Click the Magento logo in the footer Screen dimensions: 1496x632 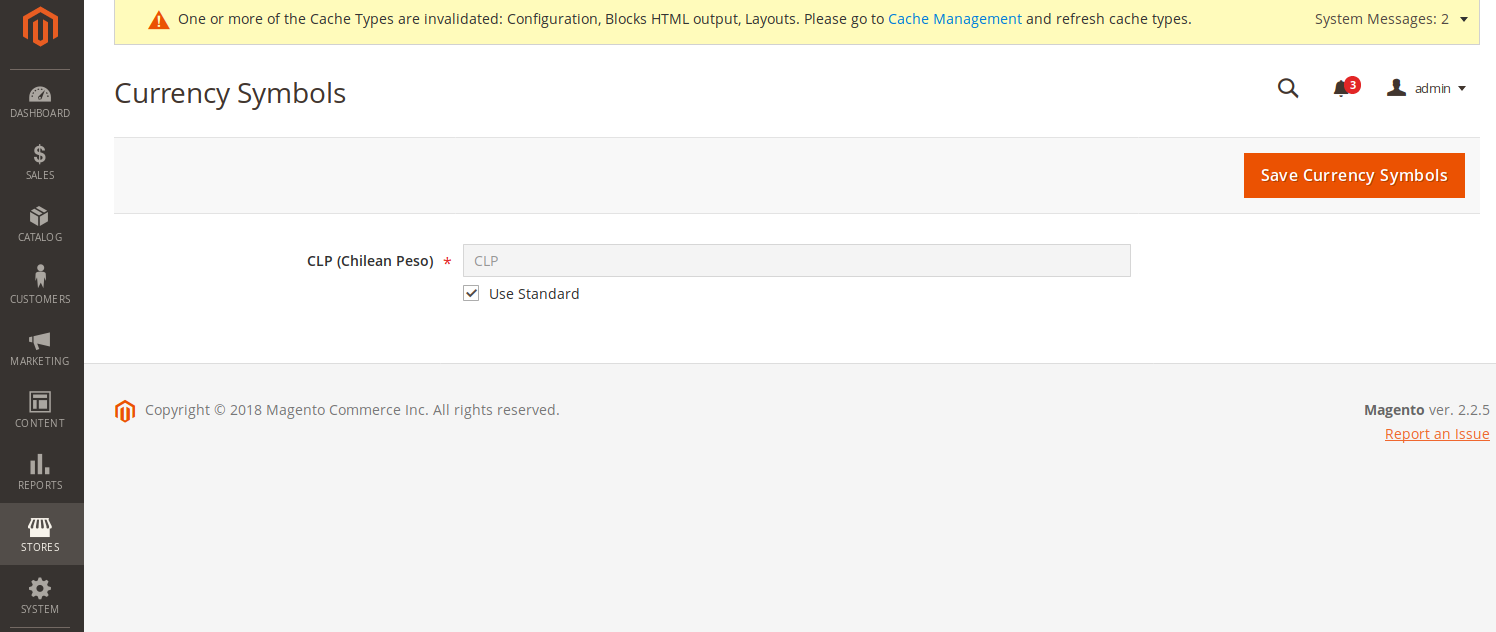[125, 411]
